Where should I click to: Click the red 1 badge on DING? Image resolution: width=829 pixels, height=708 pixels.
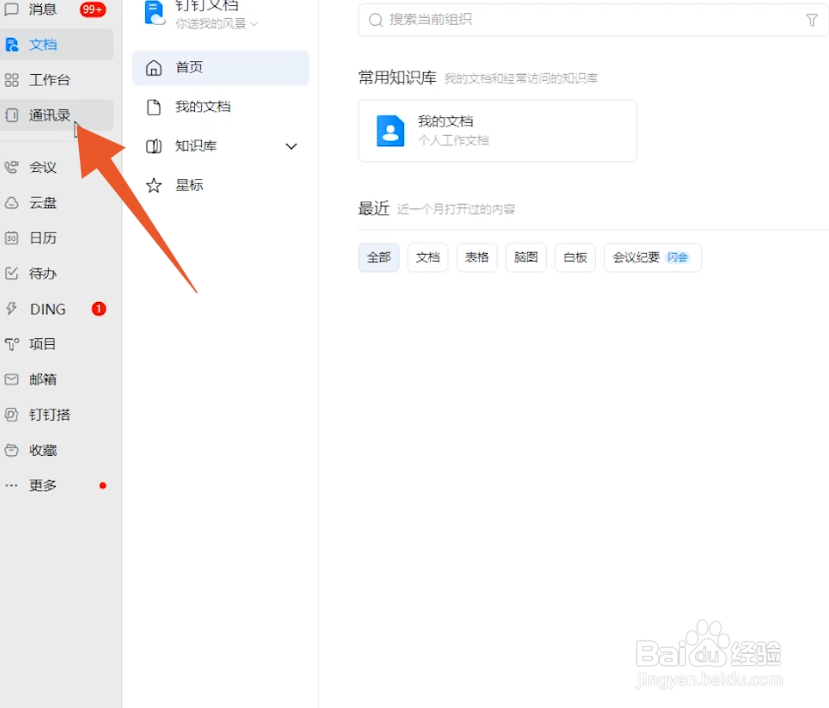[99, 309]
